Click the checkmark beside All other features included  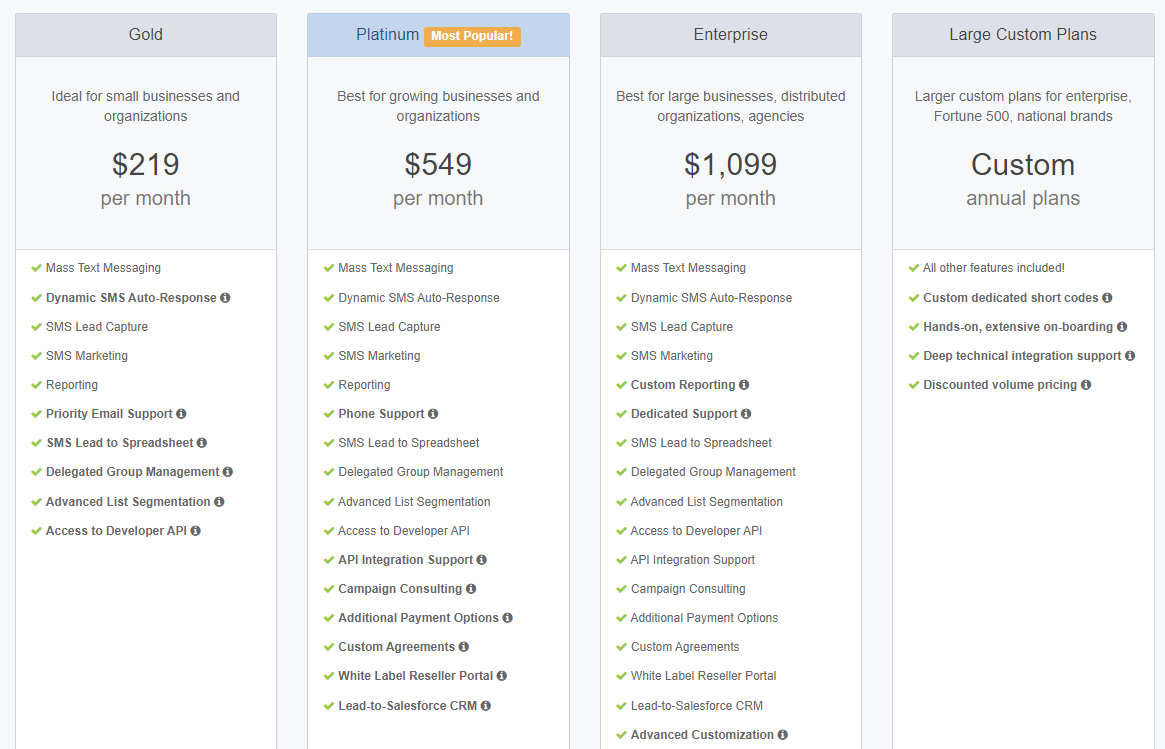913,267
